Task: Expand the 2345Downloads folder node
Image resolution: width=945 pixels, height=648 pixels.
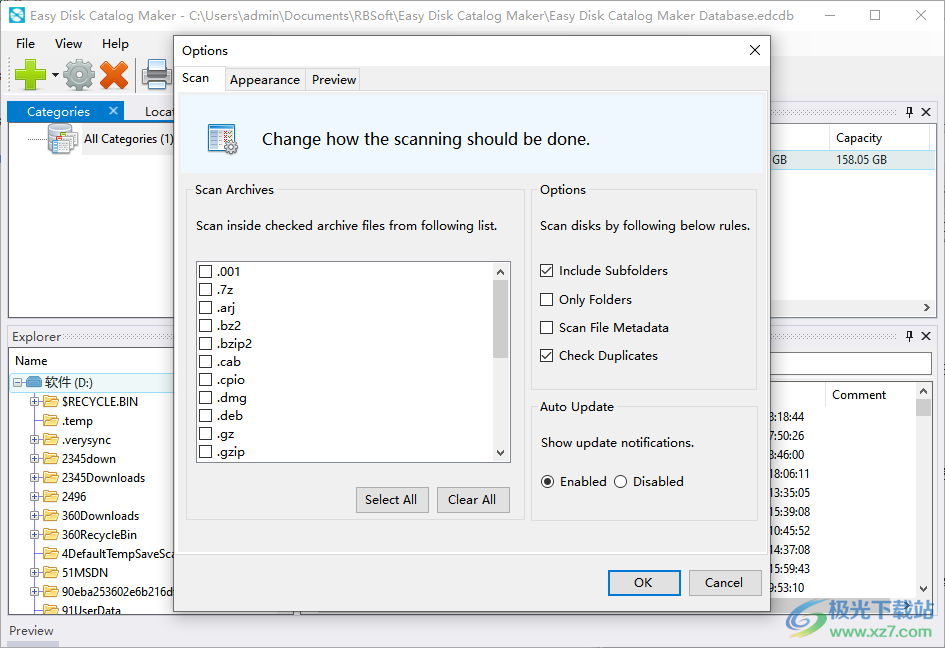Action: coord(34,477)
